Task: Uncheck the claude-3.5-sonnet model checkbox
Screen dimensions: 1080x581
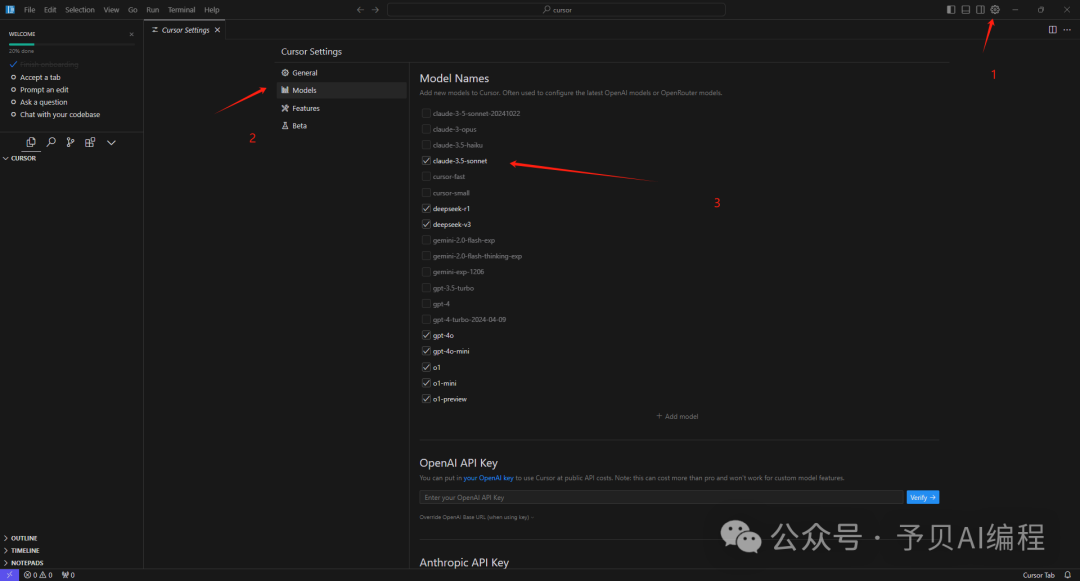Action: (426, 161)
